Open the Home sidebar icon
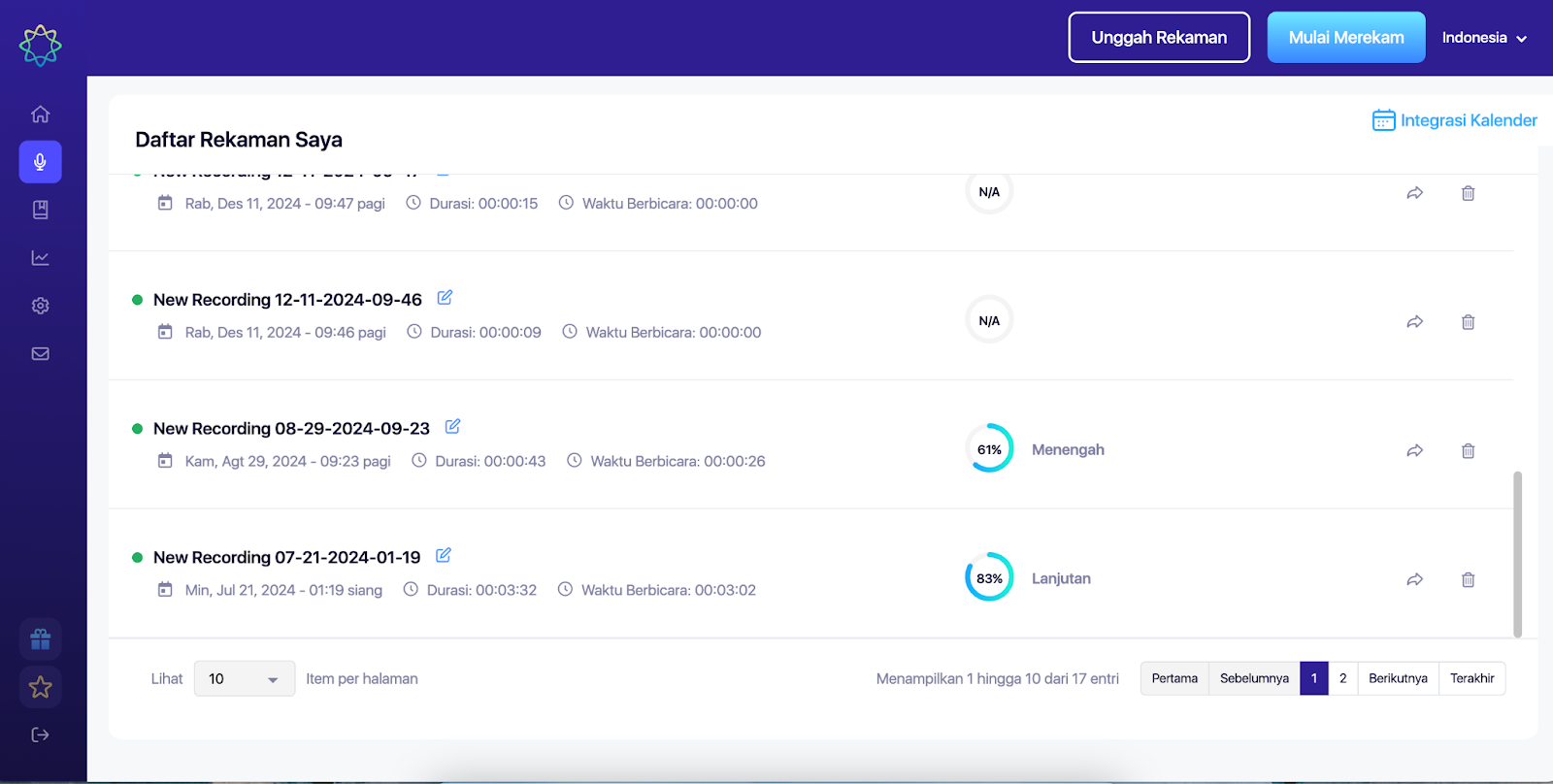 click(40, 114)
